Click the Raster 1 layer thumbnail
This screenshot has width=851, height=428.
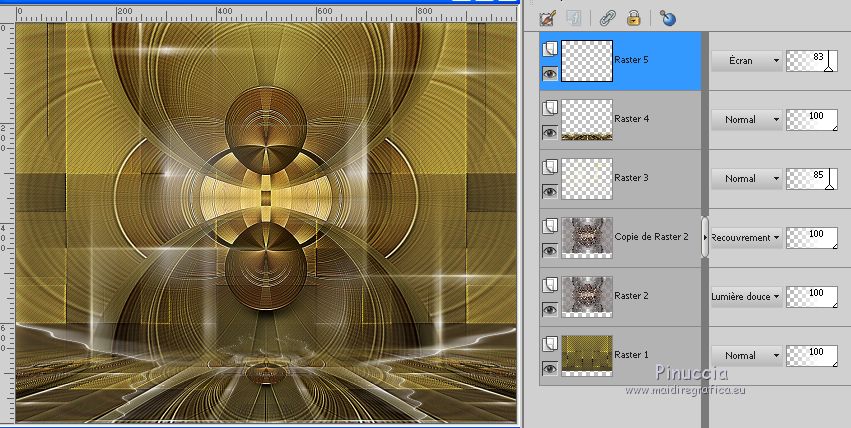coord(585,355)
